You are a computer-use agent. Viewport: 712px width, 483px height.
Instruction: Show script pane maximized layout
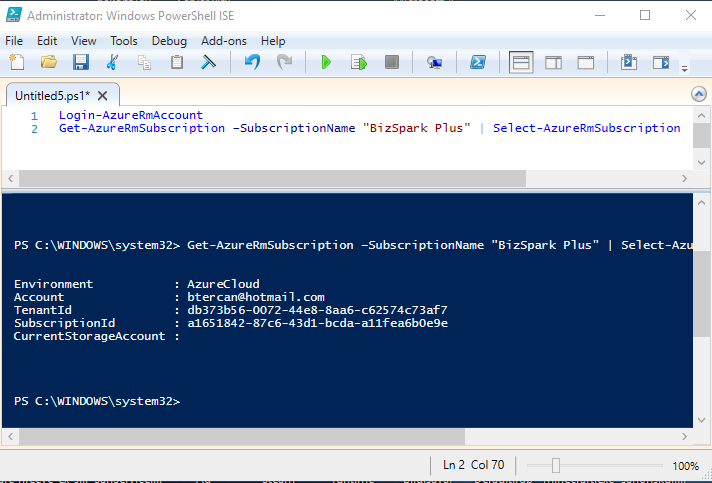(586, 62)
